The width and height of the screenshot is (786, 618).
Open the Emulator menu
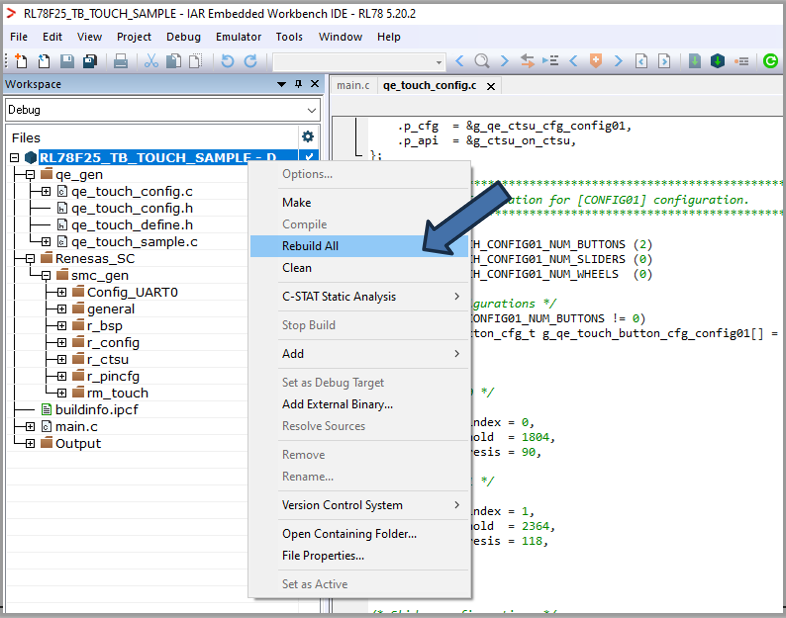(238, 37)
